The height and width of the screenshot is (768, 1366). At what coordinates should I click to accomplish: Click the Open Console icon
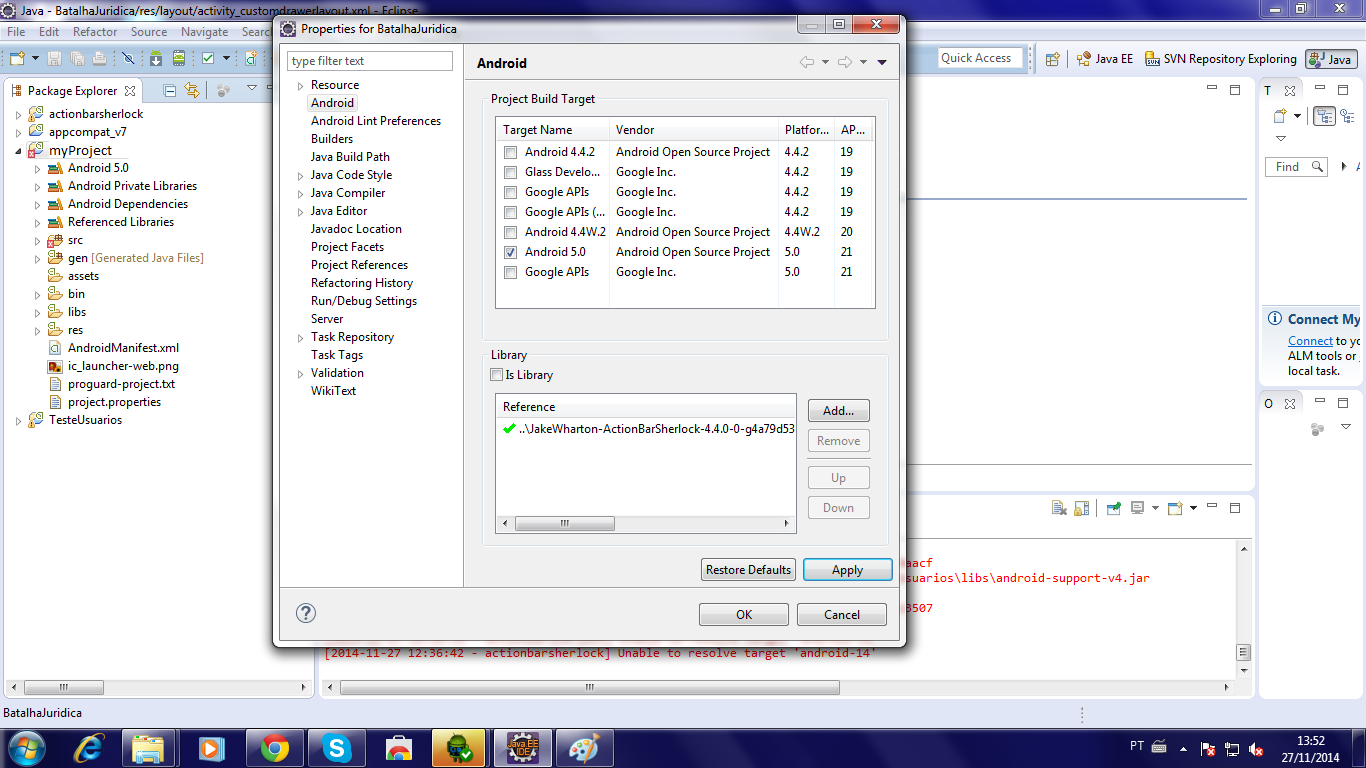(x=1177, y=508)
